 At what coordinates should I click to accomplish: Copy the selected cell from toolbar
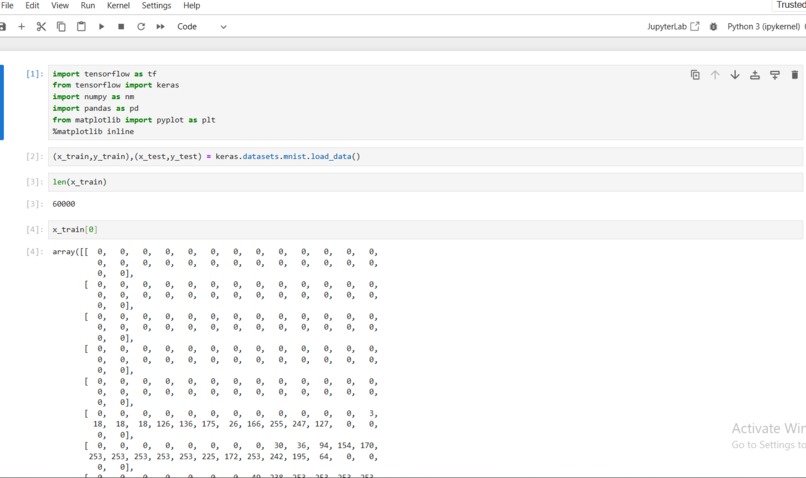click(61, 27)
